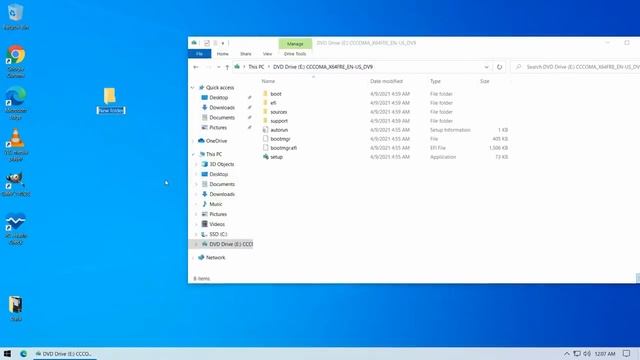Open the Drive Tools tab
The width and height of the screenshot is (640, 360).
coord(295,54)
